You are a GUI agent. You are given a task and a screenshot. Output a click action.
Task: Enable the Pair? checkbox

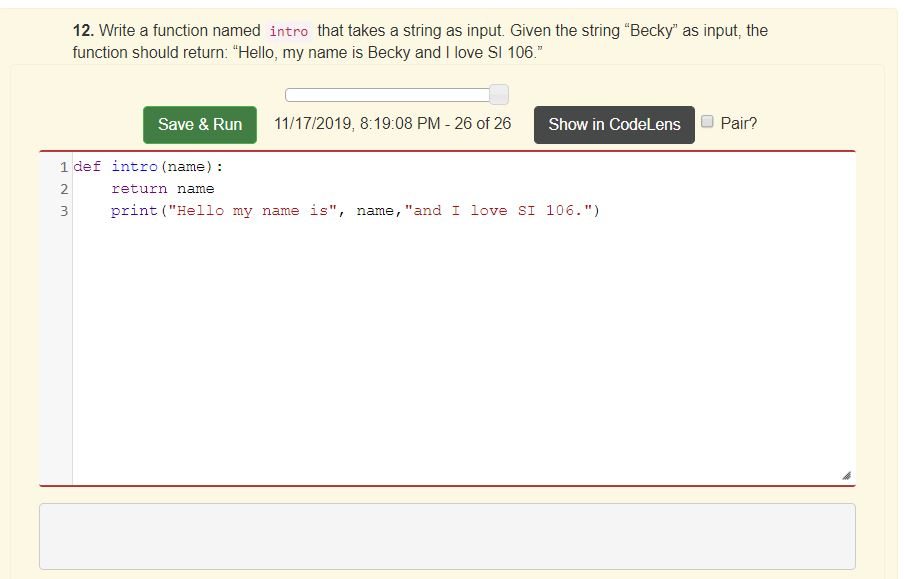(x=706, y=119)
